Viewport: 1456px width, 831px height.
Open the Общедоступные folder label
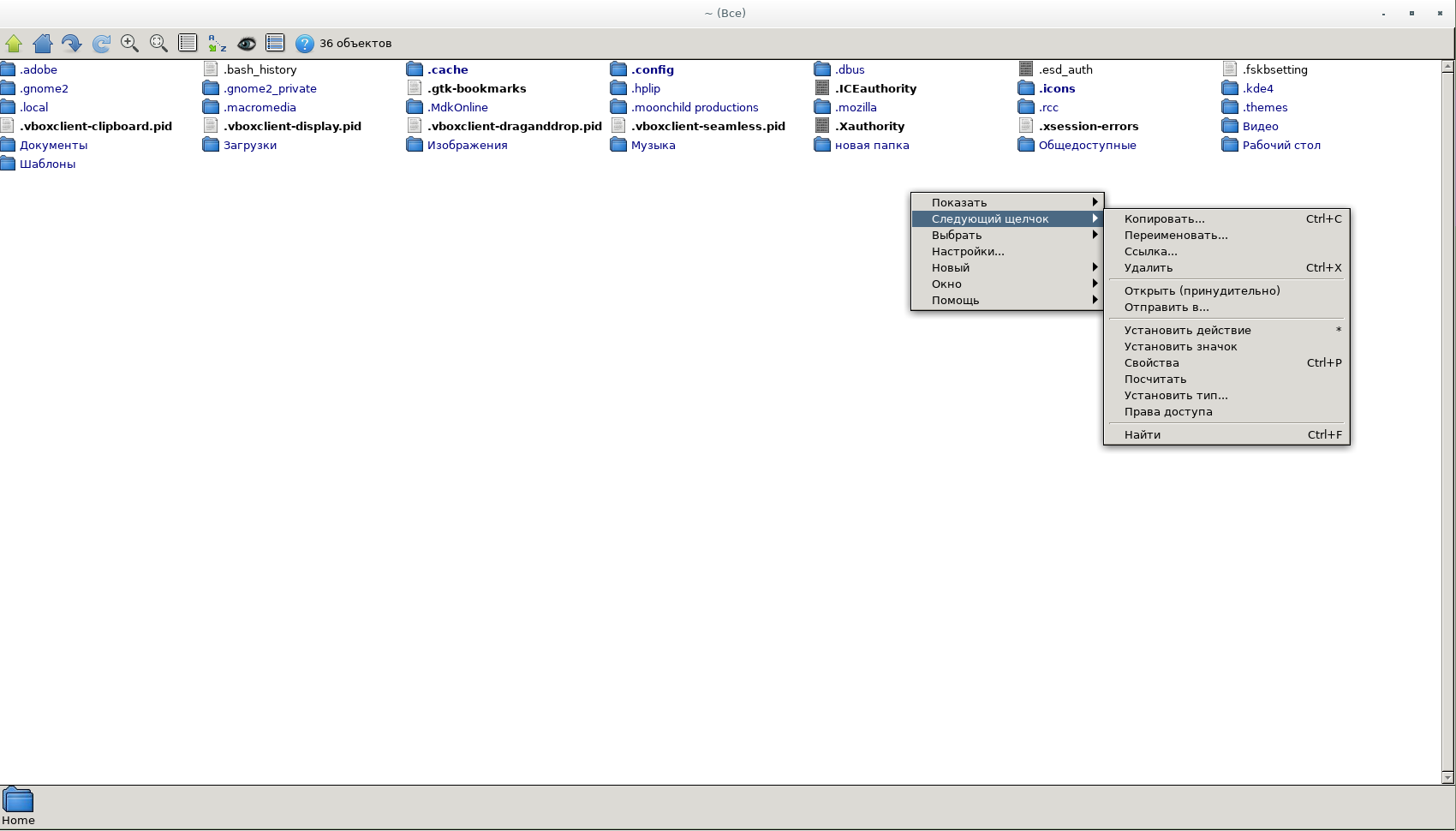(x=1088, y=146)
